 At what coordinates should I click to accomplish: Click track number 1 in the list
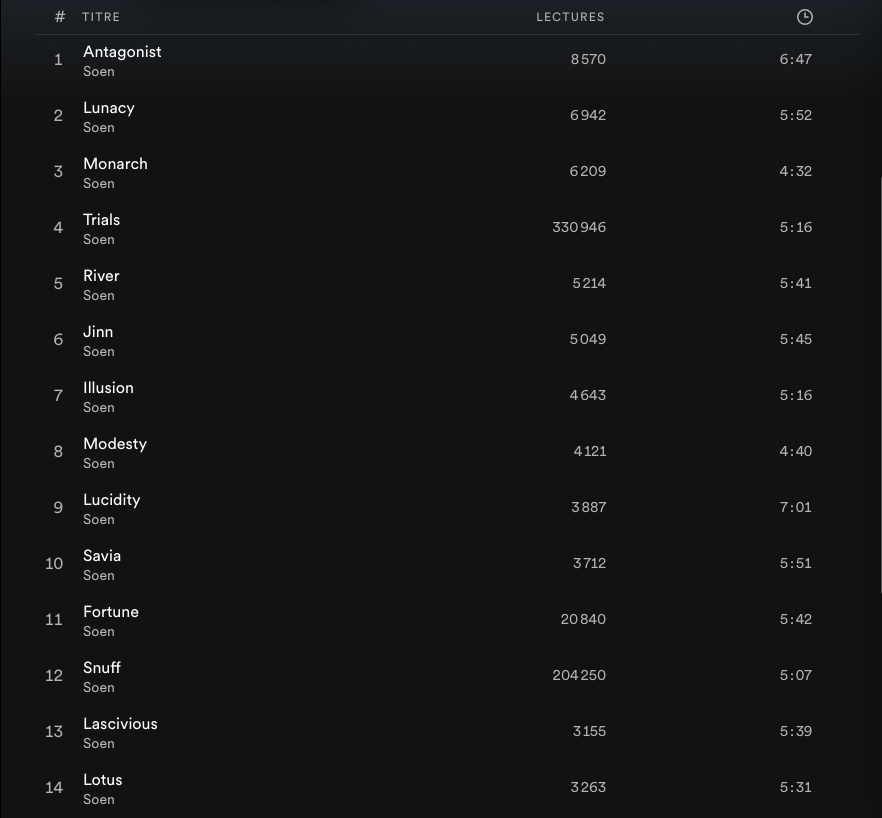click(58, 60)
